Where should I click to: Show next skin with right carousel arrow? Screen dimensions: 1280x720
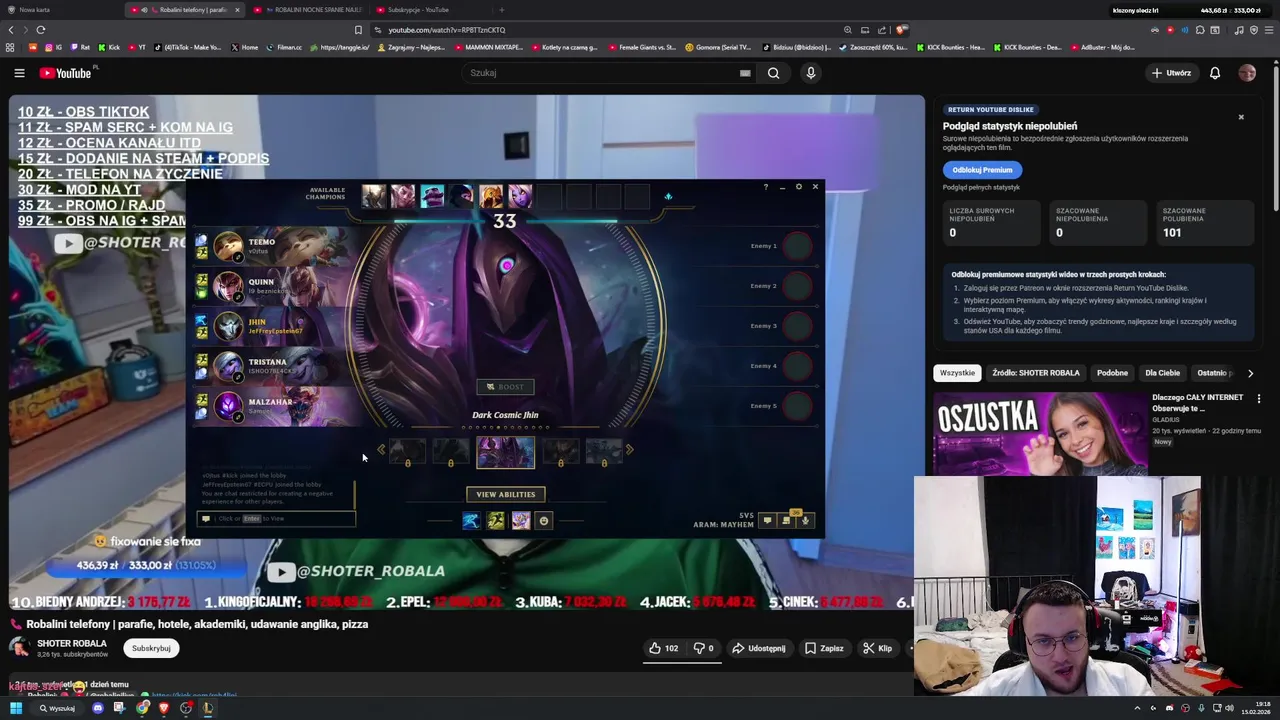[x=629, y=450]
